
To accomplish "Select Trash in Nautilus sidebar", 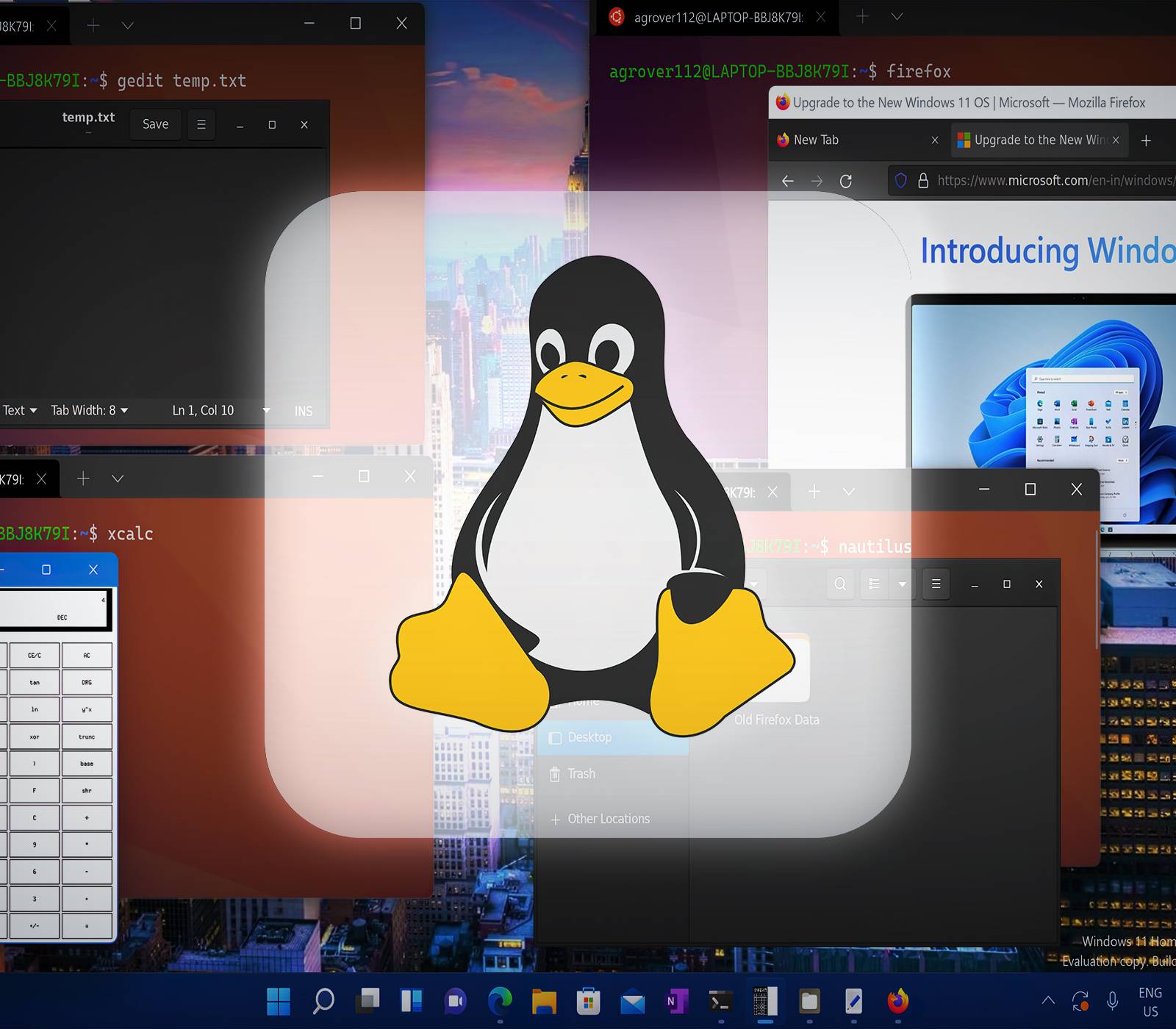I will pyautogui.click(x=581, y=774).
